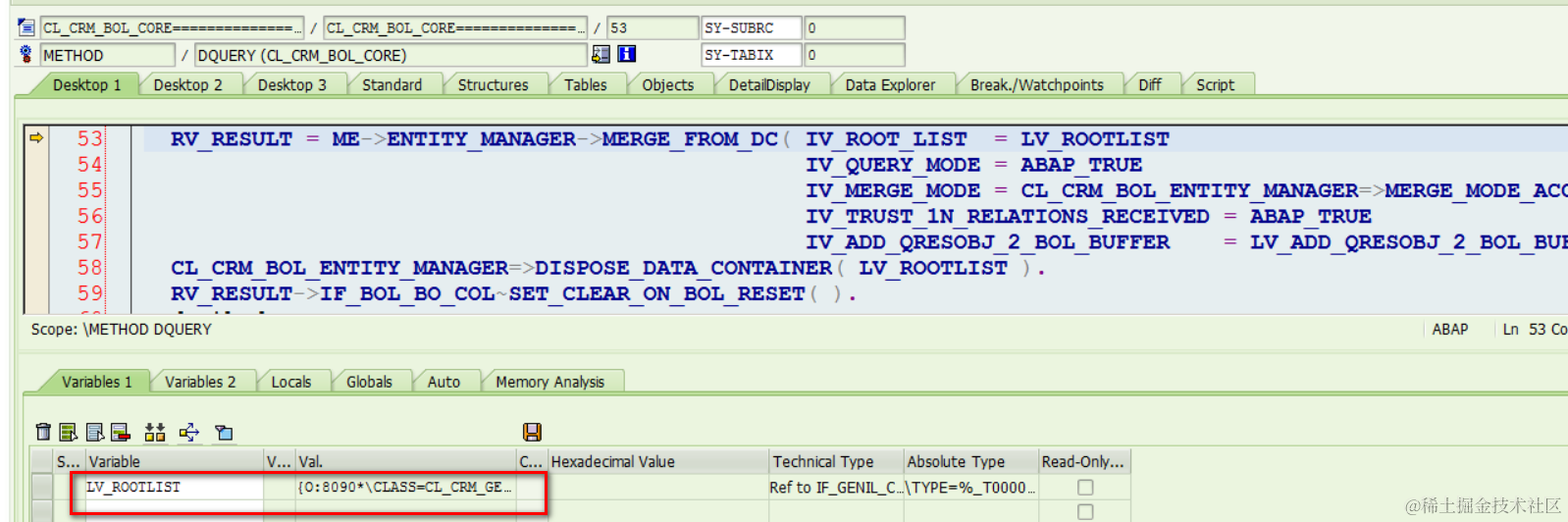Click the yellow arrow execution marker at line 53
1568x522 pixels.
coord(36,138)
